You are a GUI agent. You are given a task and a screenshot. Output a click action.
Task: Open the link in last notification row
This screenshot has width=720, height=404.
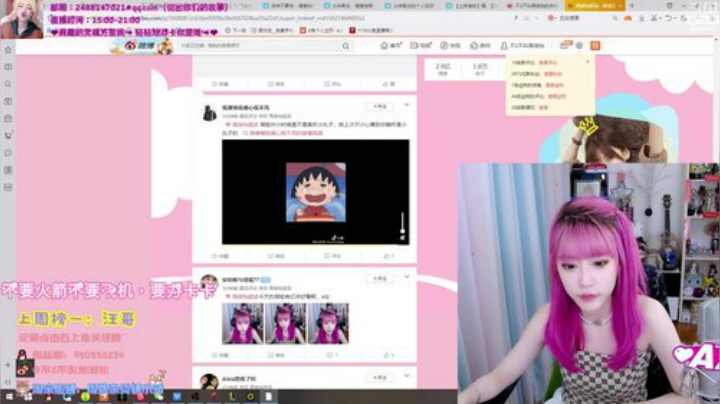click(543, 107)
